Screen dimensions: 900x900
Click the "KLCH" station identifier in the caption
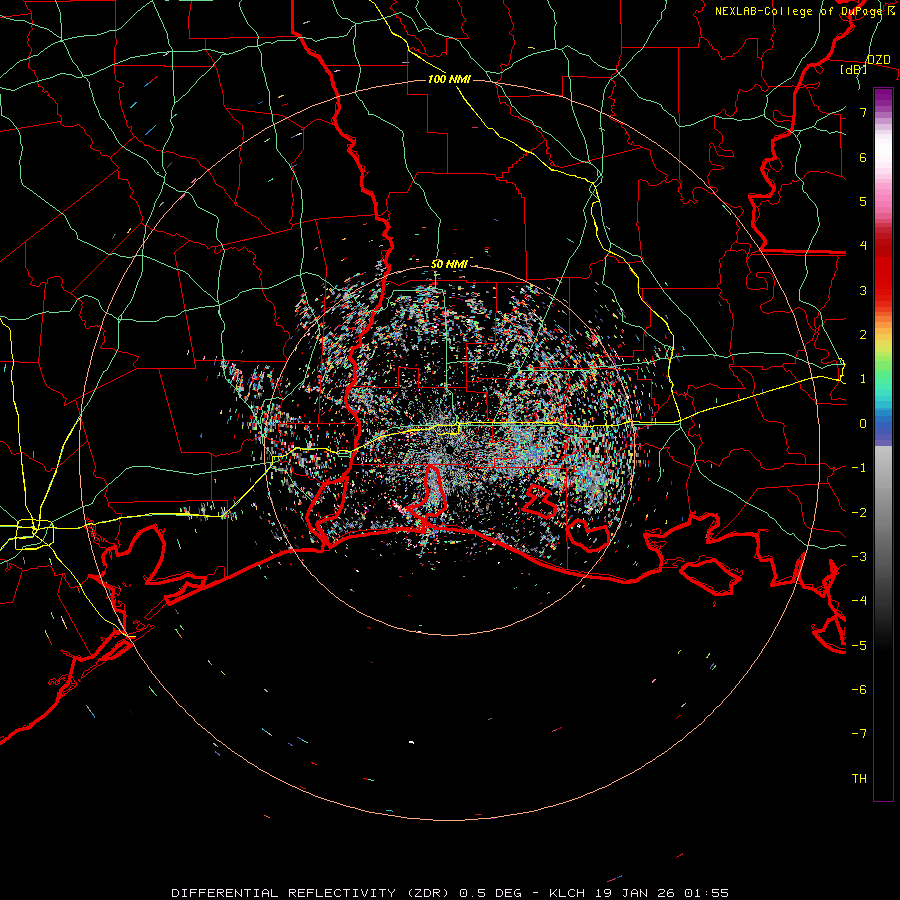pos(567,893)
